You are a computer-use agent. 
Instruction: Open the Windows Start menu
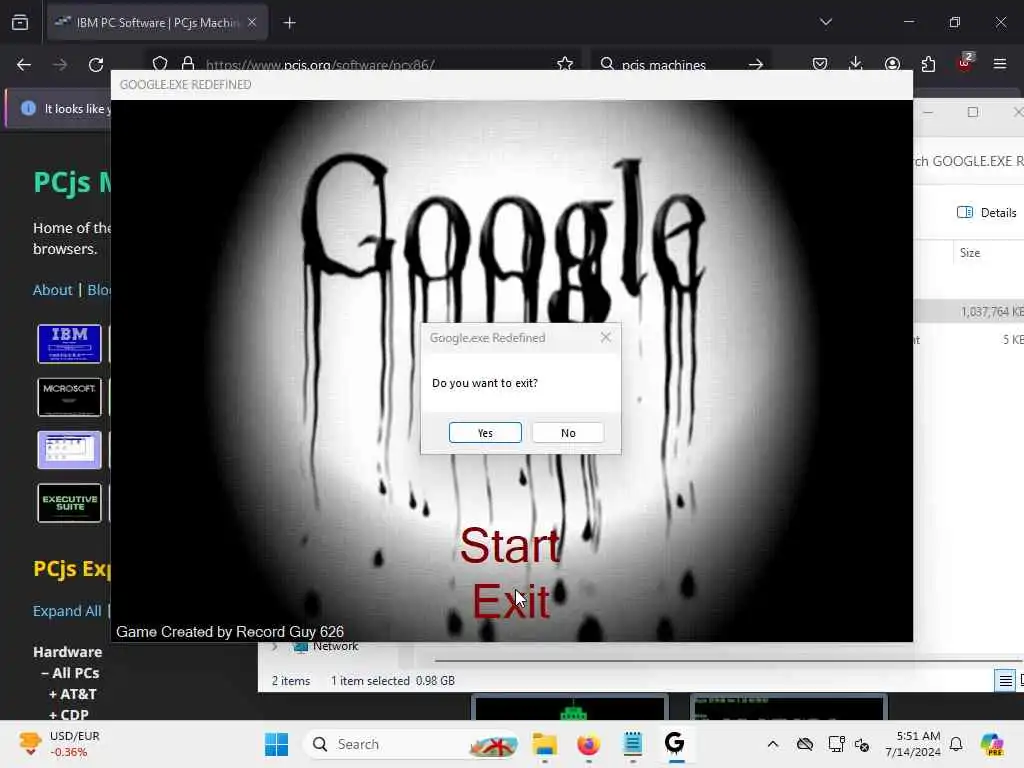point(276,744)
